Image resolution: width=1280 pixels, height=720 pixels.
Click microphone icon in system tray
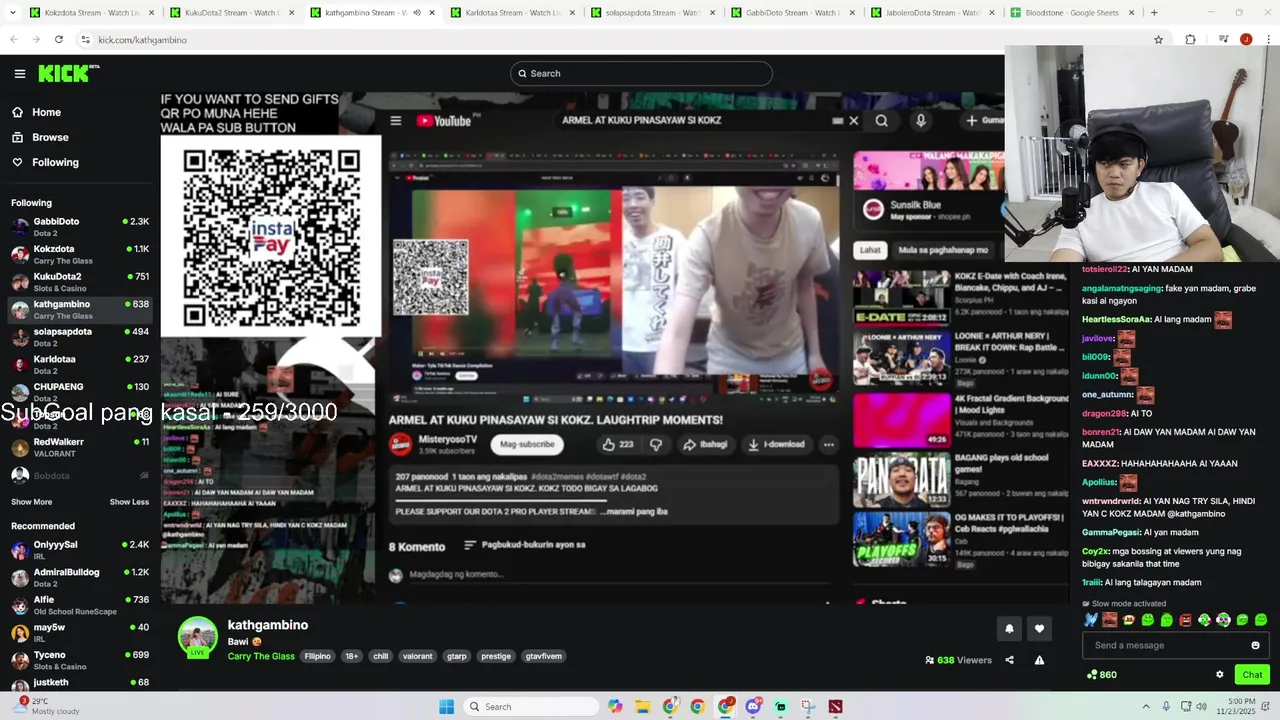point(1166,707)
